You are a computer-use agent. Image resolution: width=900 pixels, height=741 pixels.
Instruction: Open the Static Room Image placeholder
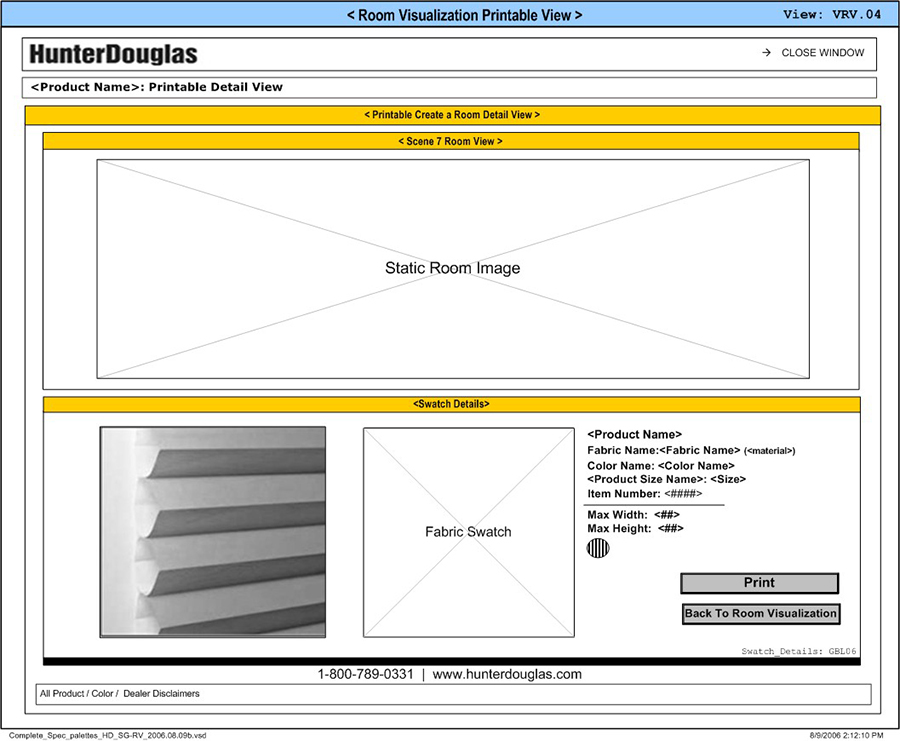[x=453, y=269]
